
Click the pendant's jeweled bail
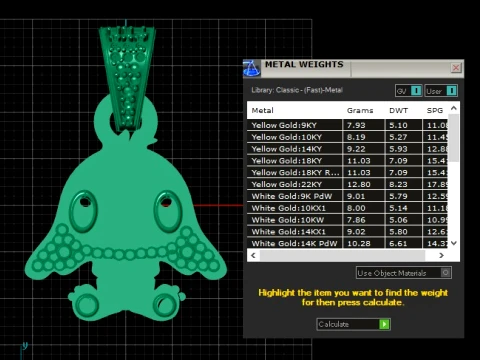pos(127,78)
